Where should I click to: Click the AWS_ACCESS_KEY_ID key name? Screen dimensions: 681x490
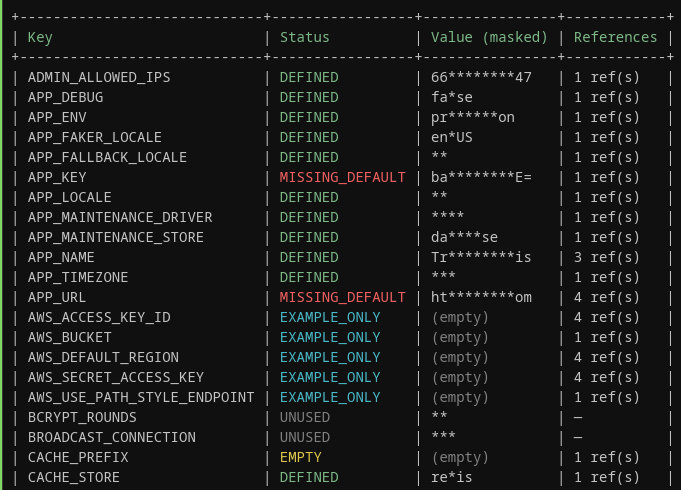pos(99,317)
